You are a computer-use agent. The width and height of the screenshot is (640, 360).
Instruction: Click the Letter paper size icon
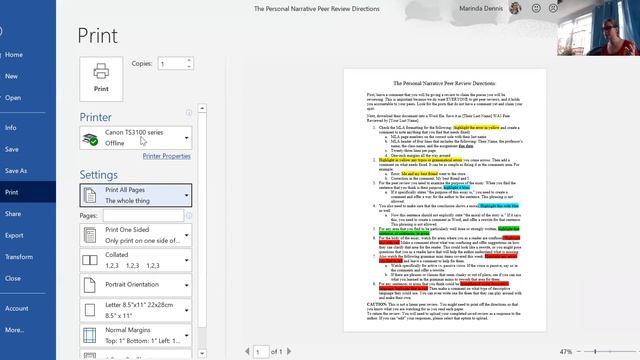click(90, 310)
